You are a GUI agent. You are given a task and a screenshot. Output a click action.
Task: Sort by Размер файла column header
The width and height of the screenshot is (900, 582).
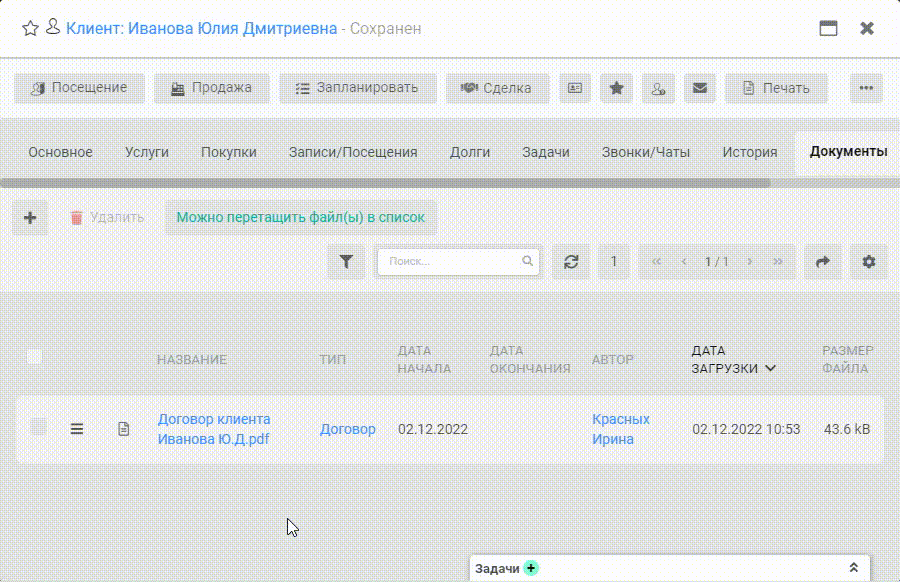pos(847,359)
